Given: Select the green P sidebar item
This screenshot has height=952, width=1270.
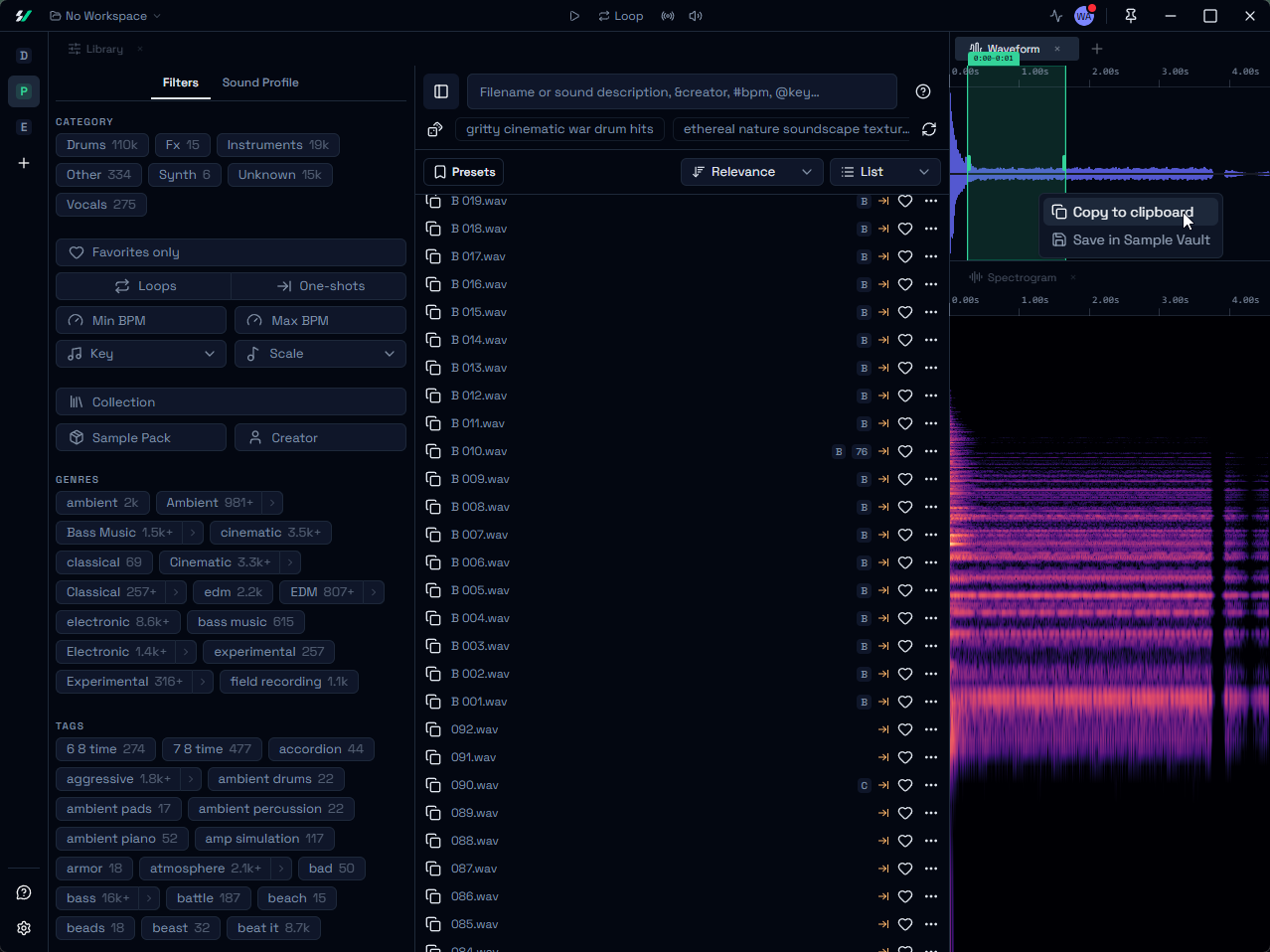Looking at the screenshot, I should click(24, 91).
